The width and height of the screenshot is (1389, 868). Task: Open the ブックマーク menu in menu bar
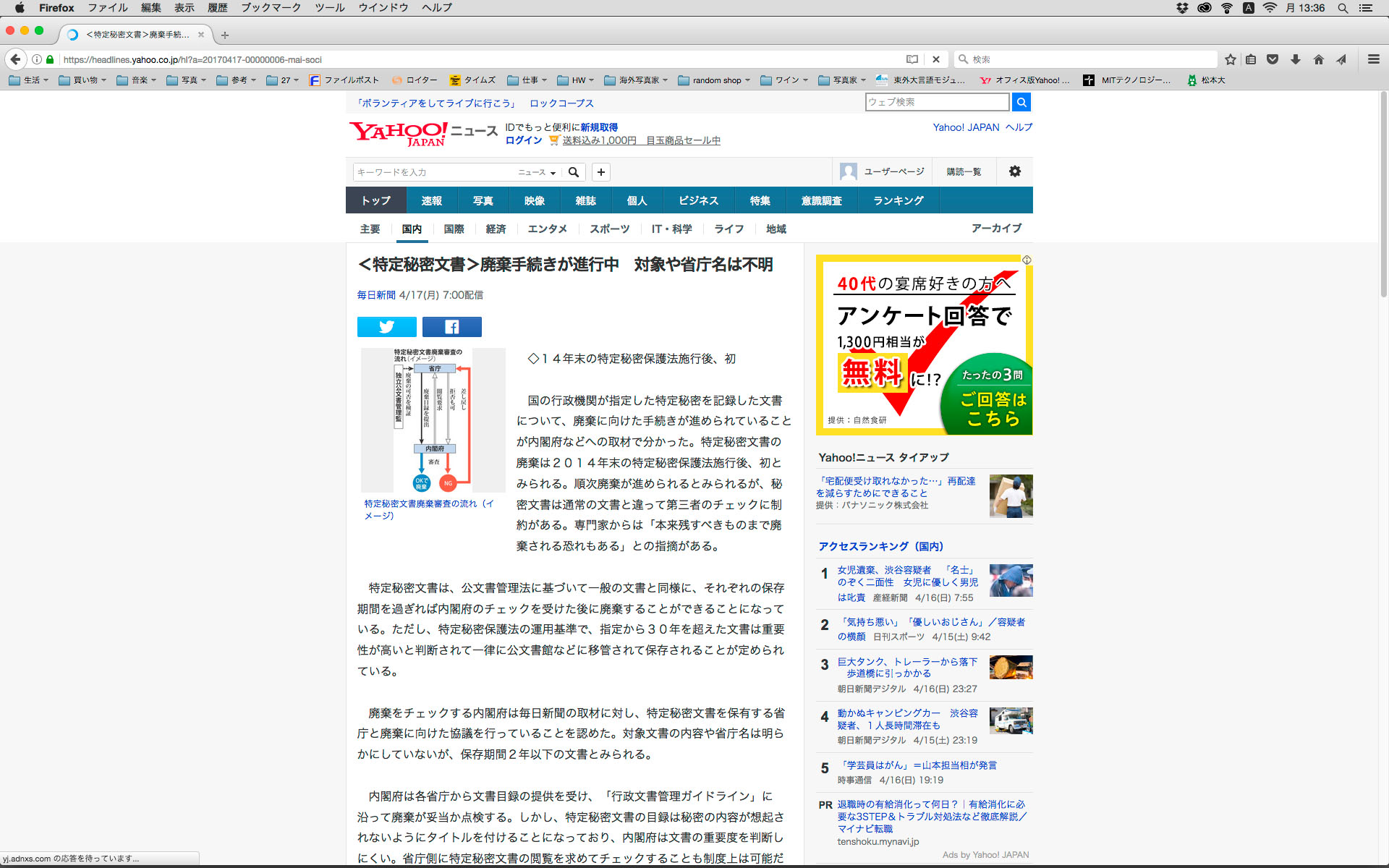pos(271,8)
